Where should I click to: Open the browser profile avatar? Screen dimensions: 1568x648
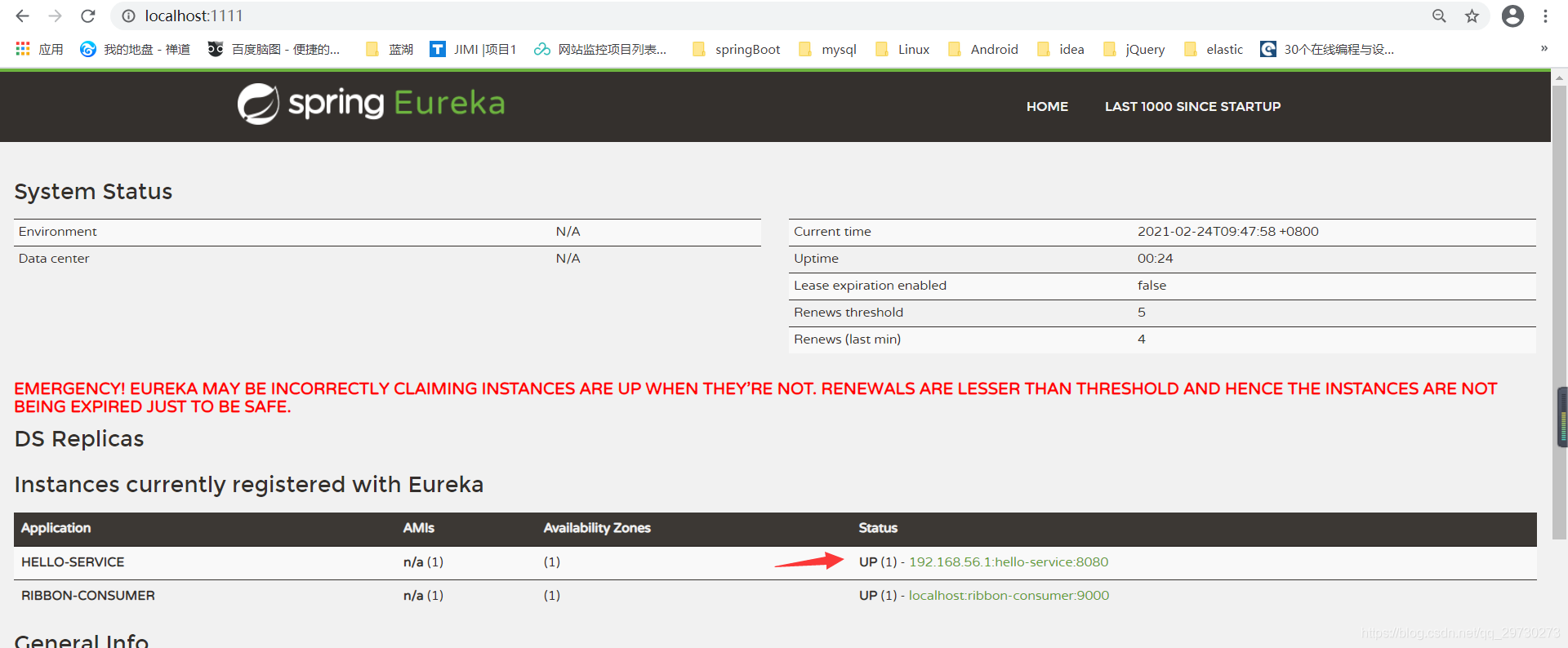click(x=1512, y=16)
